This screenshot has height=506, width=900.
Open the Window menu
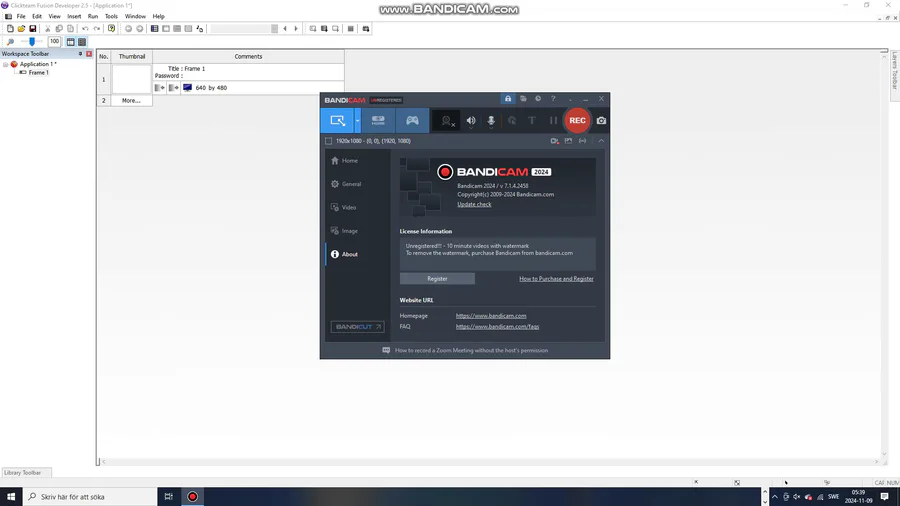pyautogui.click(x=135, y=17)
